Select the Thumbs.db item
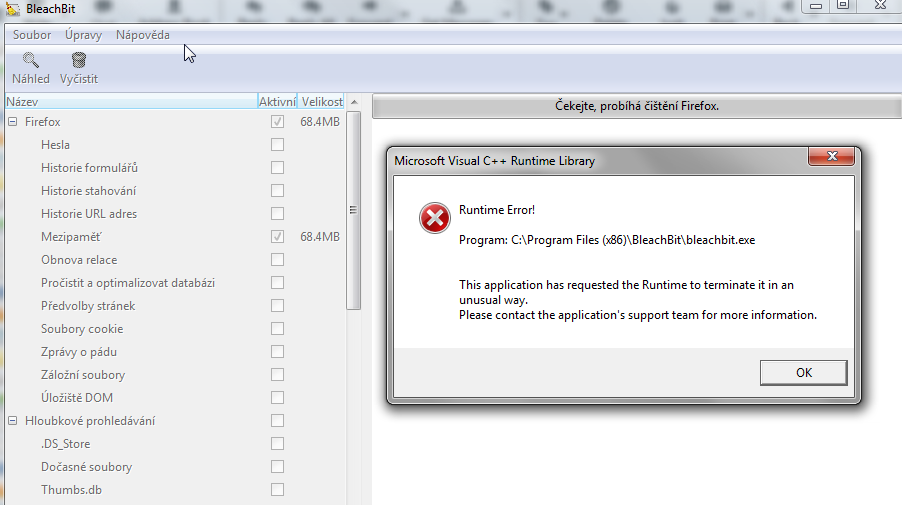The width and height of the screenshot is (902, 505). click(x=71, y=490)
